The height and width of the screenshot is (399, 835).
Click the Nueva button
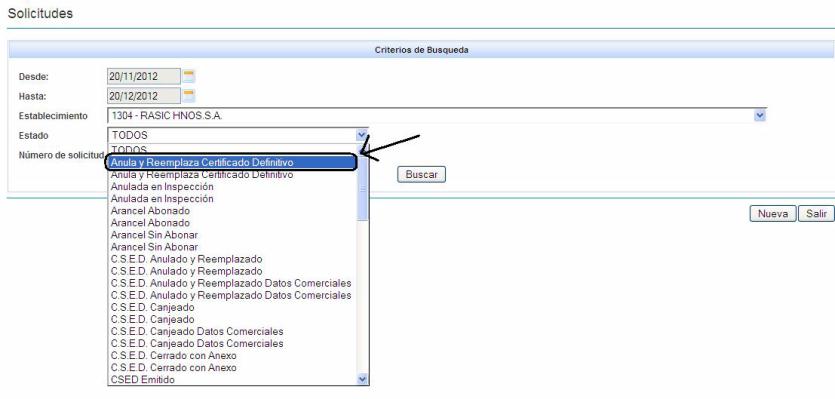pos(773,214)
